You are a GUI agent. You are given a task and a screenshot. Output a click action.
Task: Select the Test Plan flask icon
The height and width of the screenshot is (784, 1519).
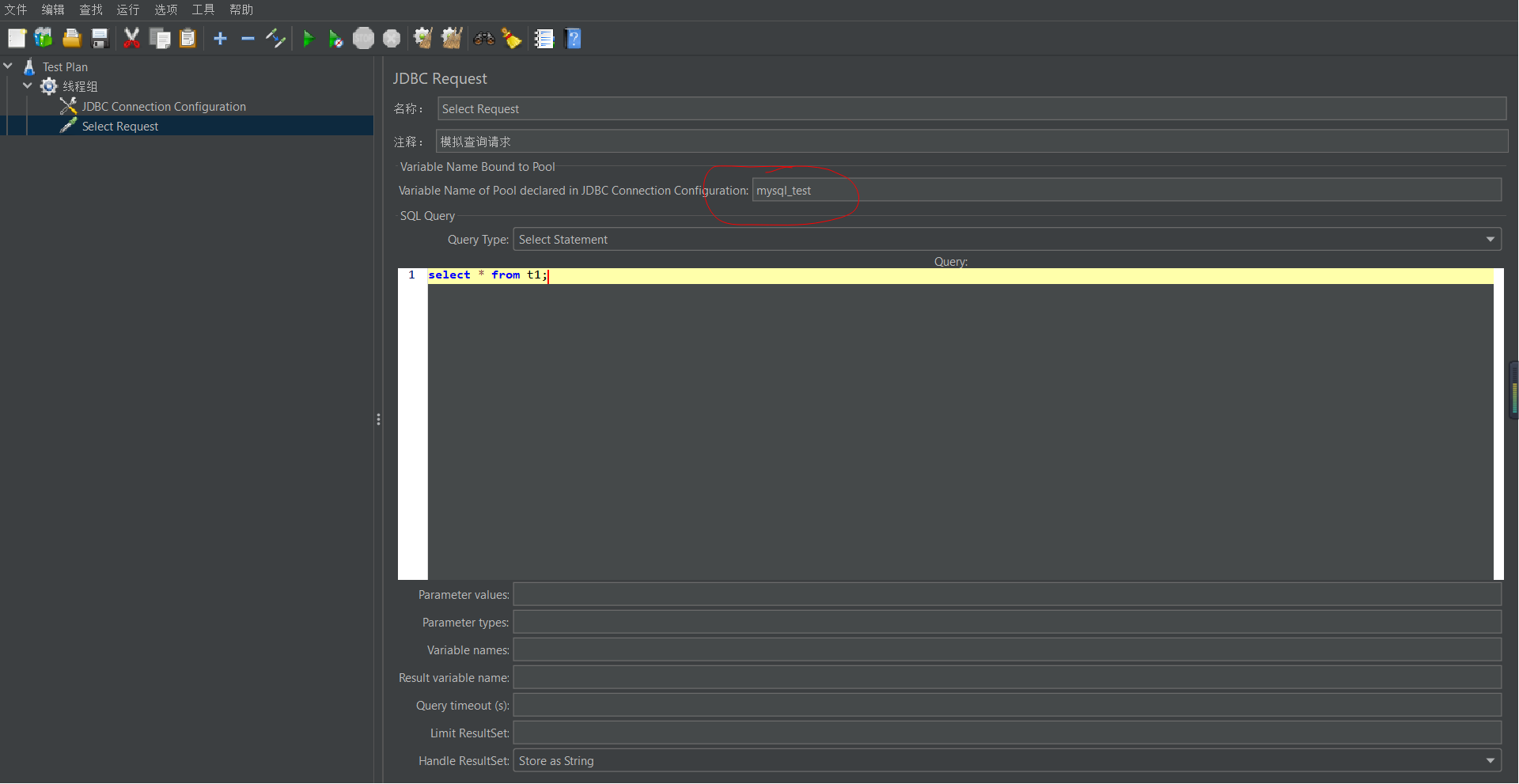coord(29,66)
